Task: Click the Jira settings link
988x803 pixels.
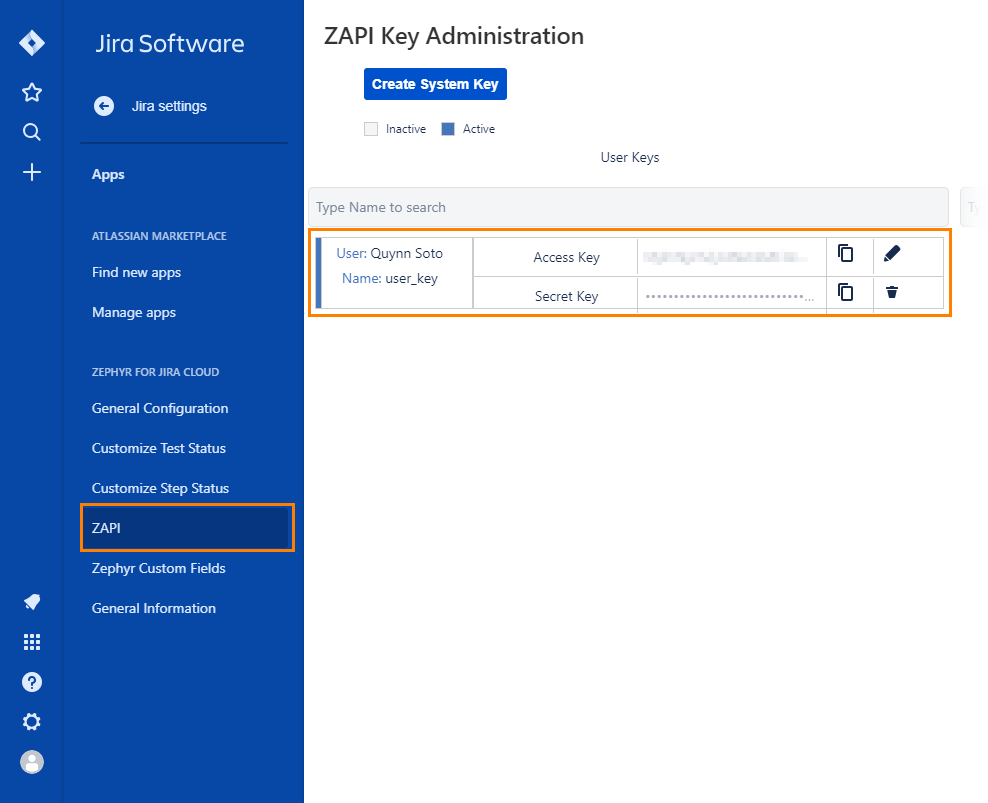Action: click(x=169, y=106)
